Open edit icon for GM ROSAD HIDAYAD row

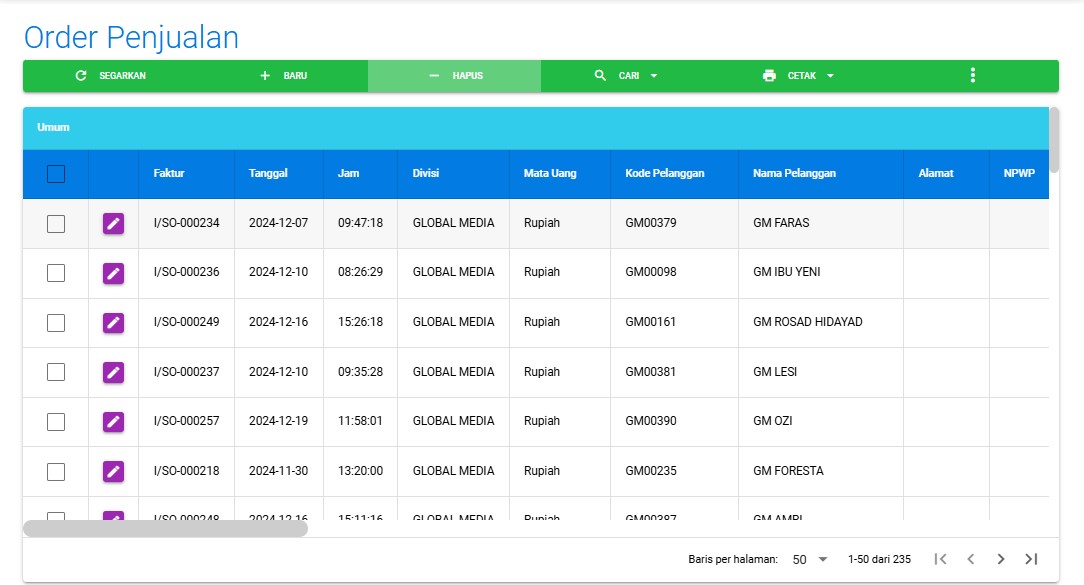(113, 323)
